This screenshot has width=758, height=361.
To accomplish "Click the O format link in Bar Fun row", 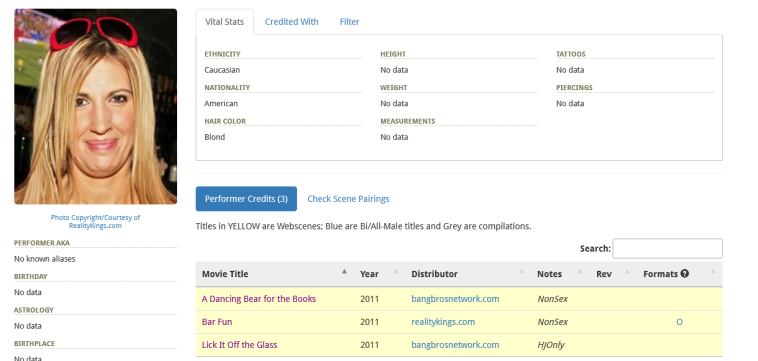I will tap(679, 322).
